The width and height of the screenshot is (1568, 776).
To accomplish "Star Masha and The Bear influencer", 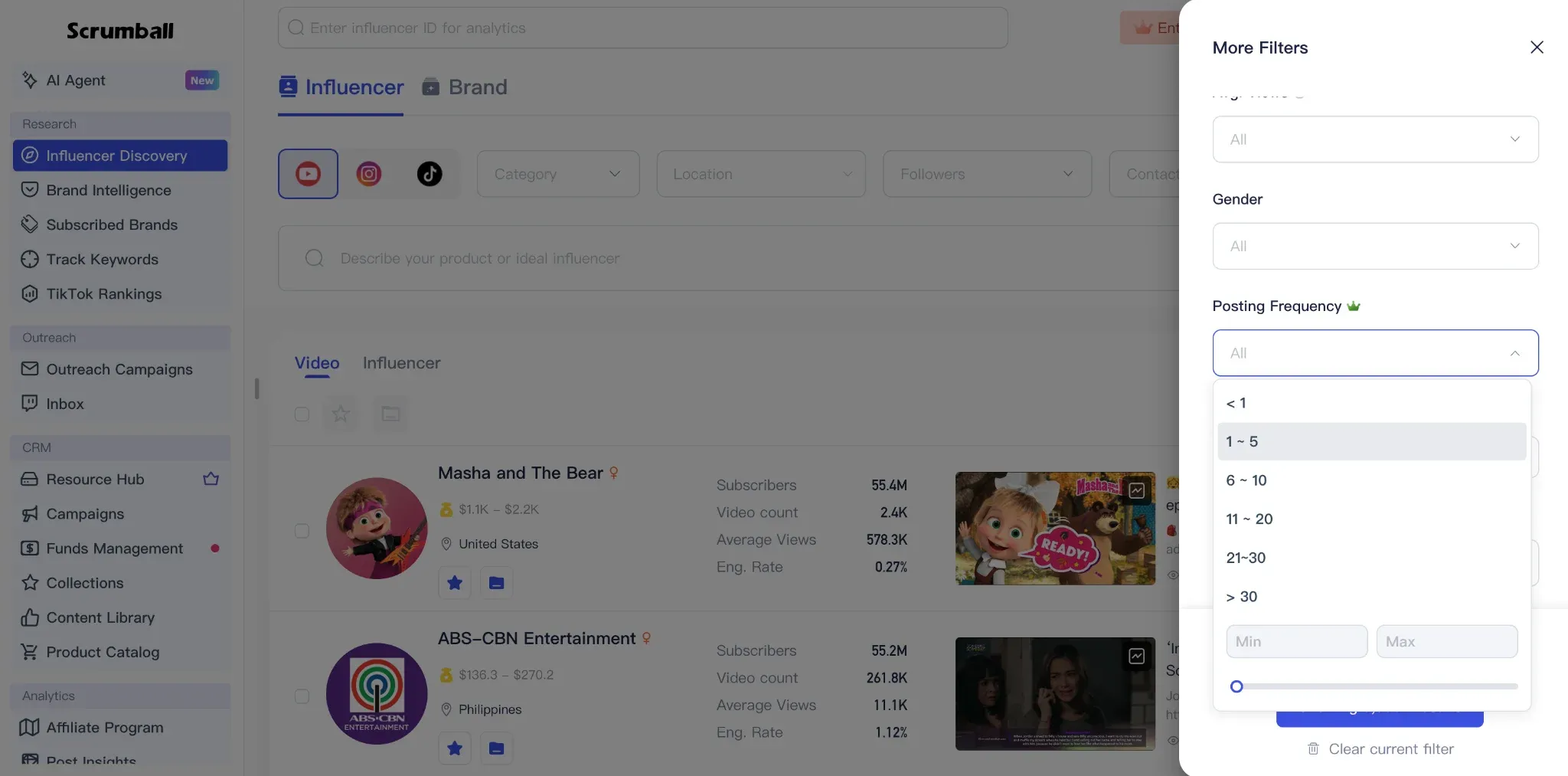I will click(x=455, y=583).
